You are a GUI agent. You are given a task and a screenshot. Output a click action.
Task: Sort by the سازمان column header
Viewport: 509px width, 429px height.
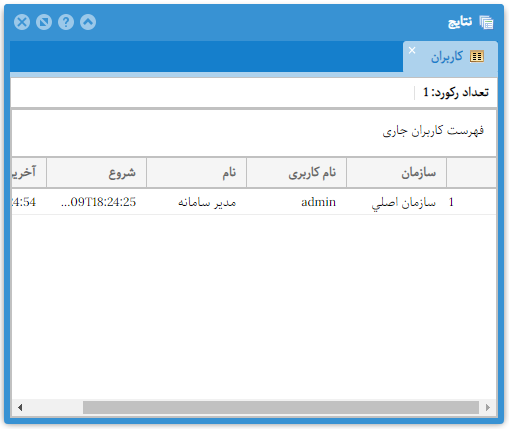pos(397,172)
